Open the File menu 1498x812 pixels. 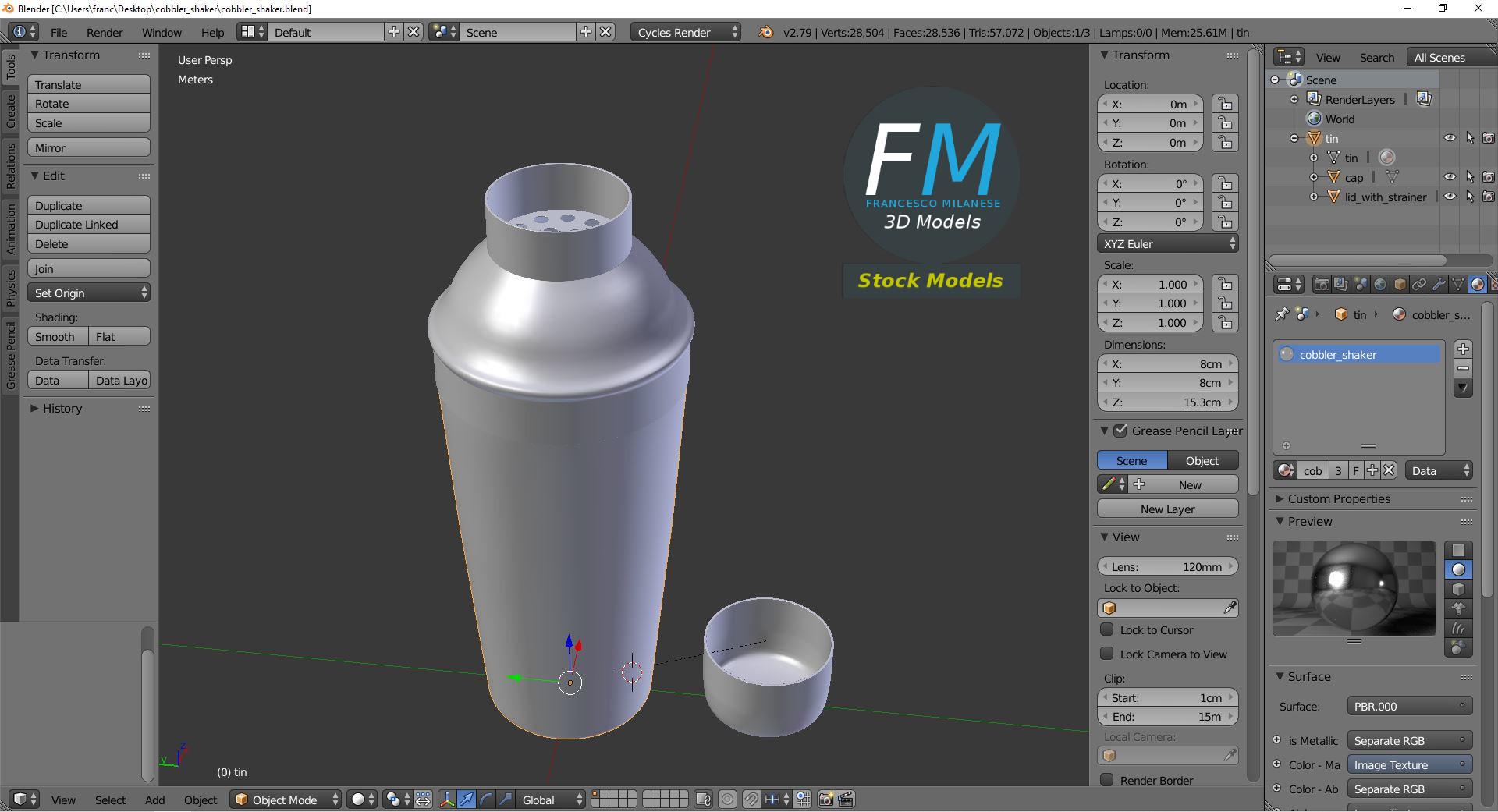[x=59, y=32]
